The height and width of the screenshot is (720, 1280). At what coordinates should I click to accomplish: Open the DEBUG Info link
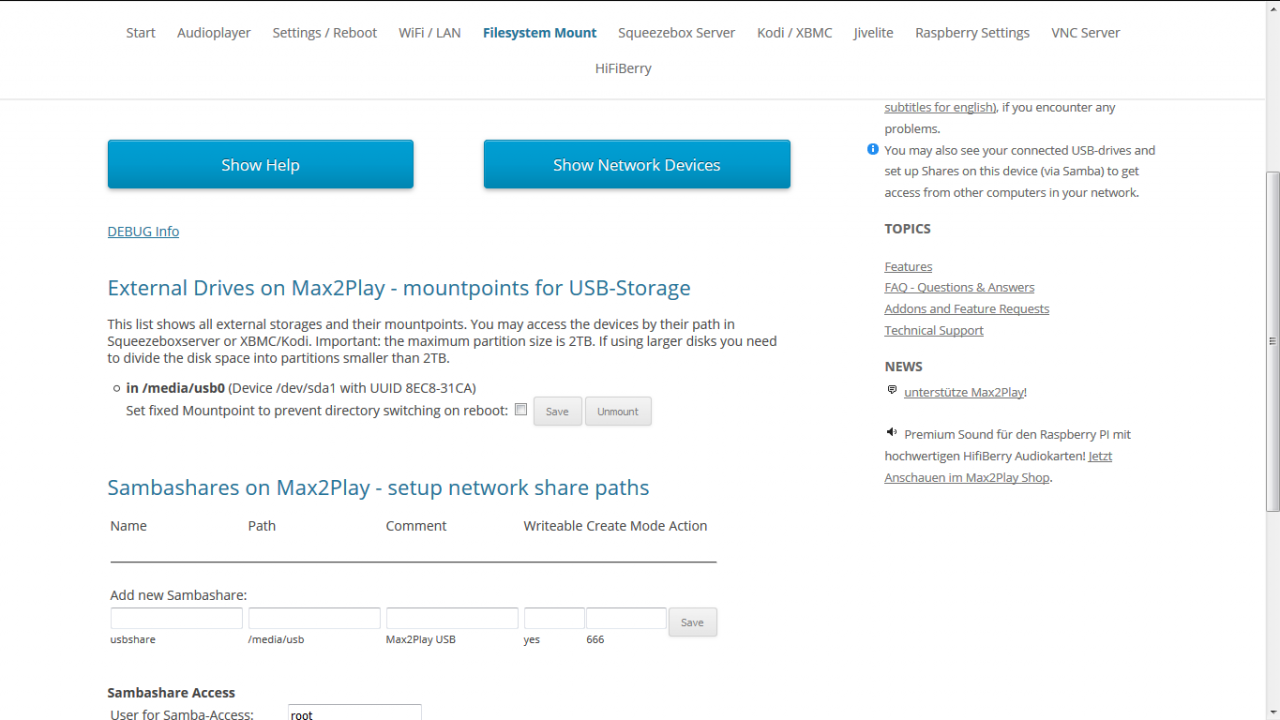tap(143, 231)
